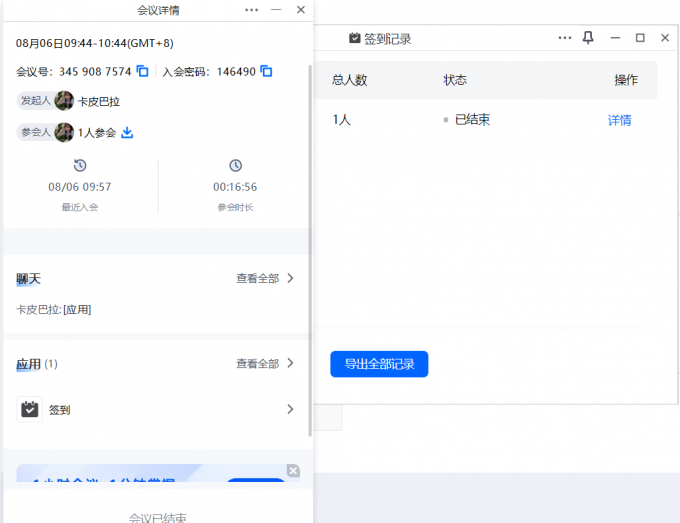Open 详情 for the check-in record
Viewport: 680px width, 523px height.
pos(619,120)
